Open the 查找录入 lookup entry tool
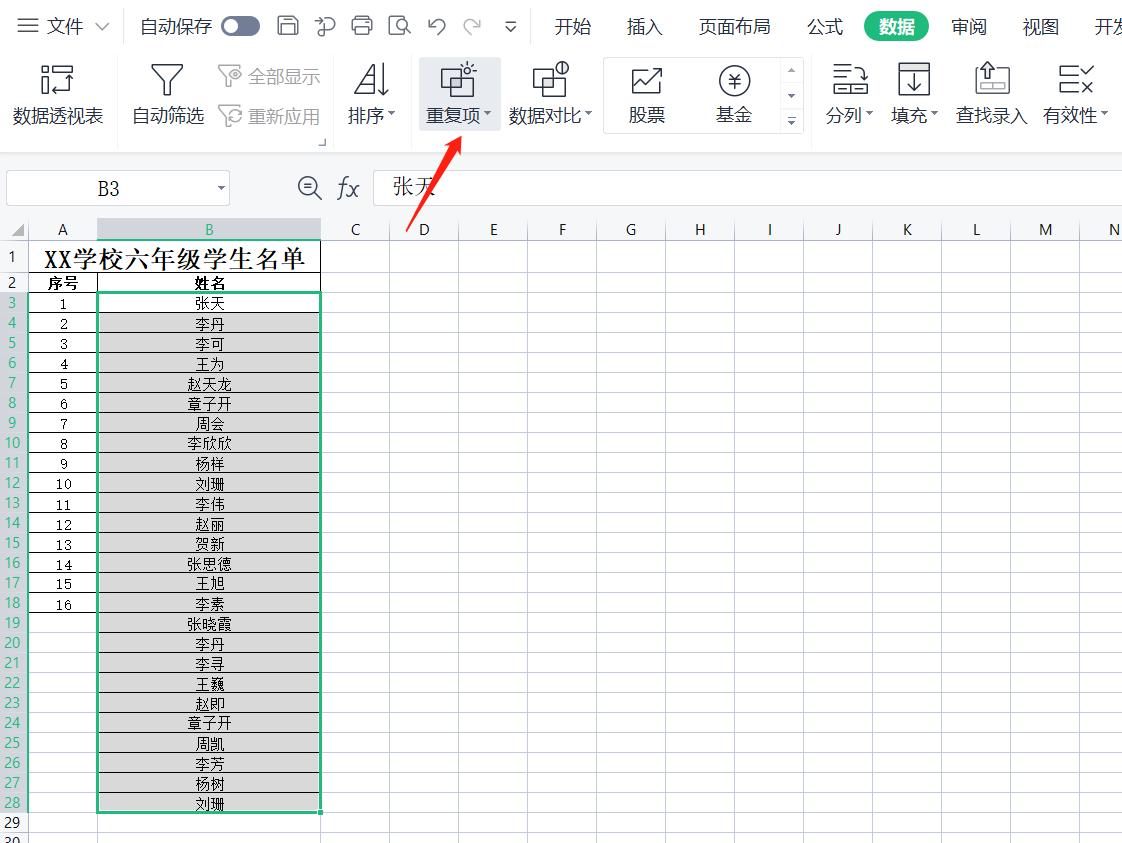Viewport: 1122px width, 843px height. point(990,93)
